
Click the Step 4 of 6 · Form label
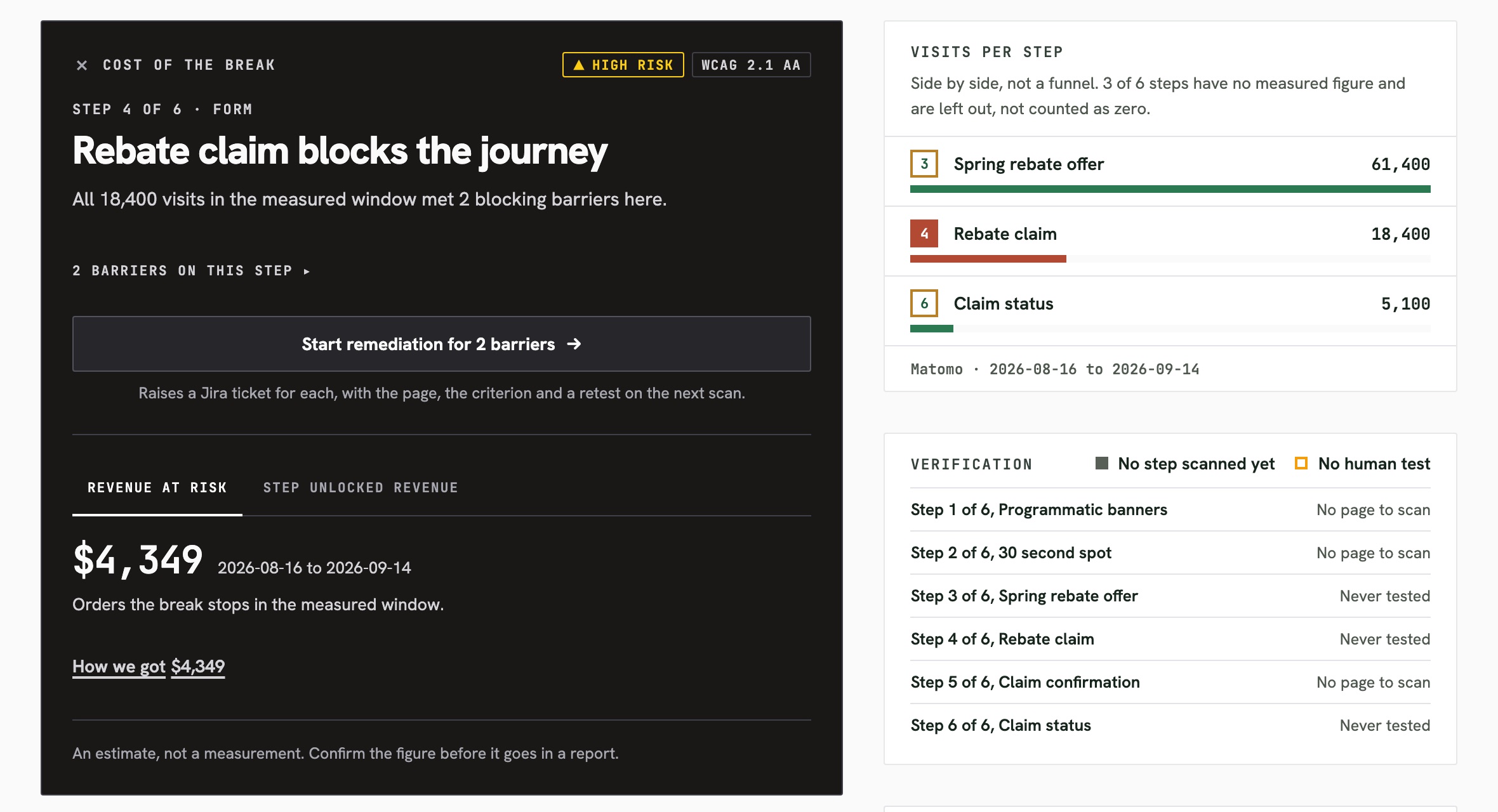point(162,109)
